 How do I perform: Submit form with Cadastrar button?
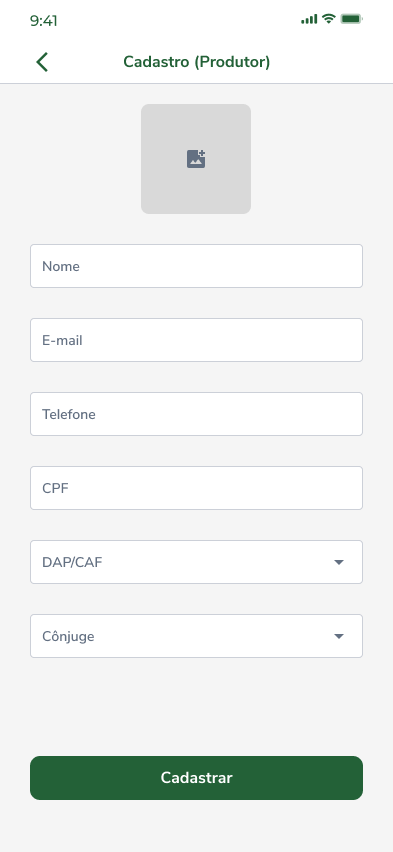tap(196, 778)
